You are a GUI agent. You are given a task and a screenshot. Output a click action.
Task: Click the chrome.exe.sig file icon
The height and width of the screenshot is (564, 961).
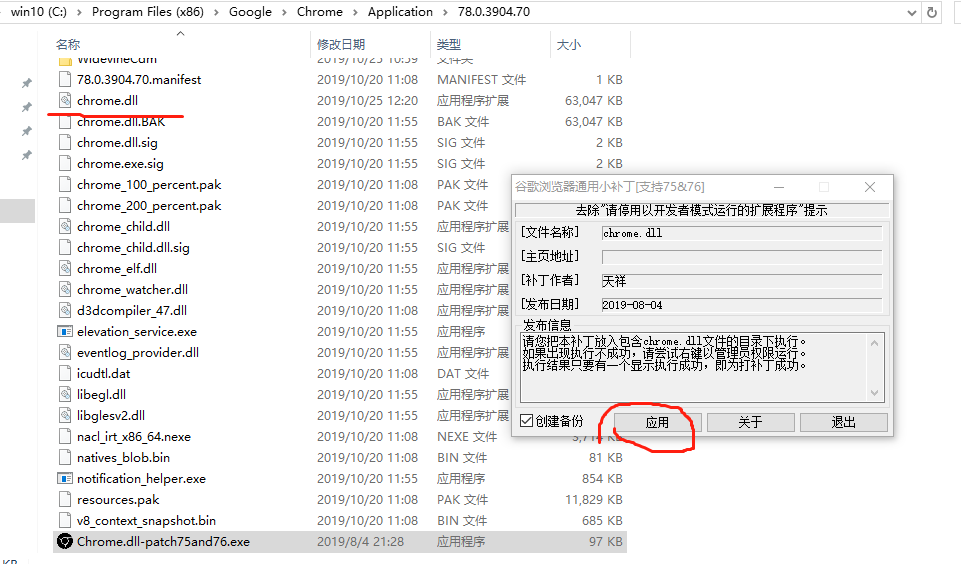tap(65, 163)
